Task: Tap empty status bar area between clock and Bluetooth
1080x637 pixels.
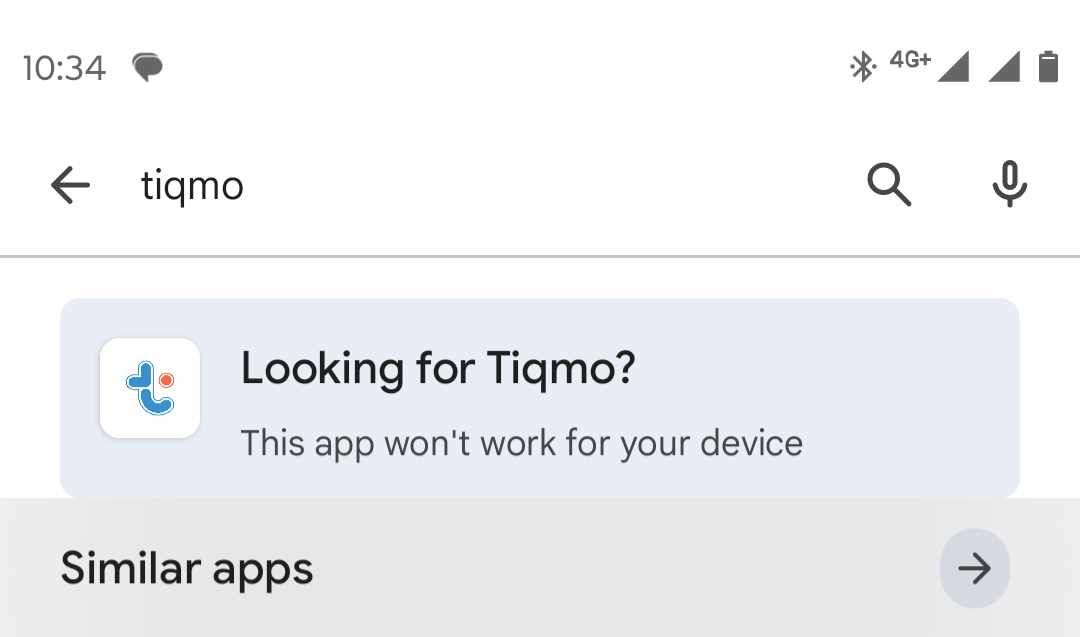Action: [x=500, y=68]
